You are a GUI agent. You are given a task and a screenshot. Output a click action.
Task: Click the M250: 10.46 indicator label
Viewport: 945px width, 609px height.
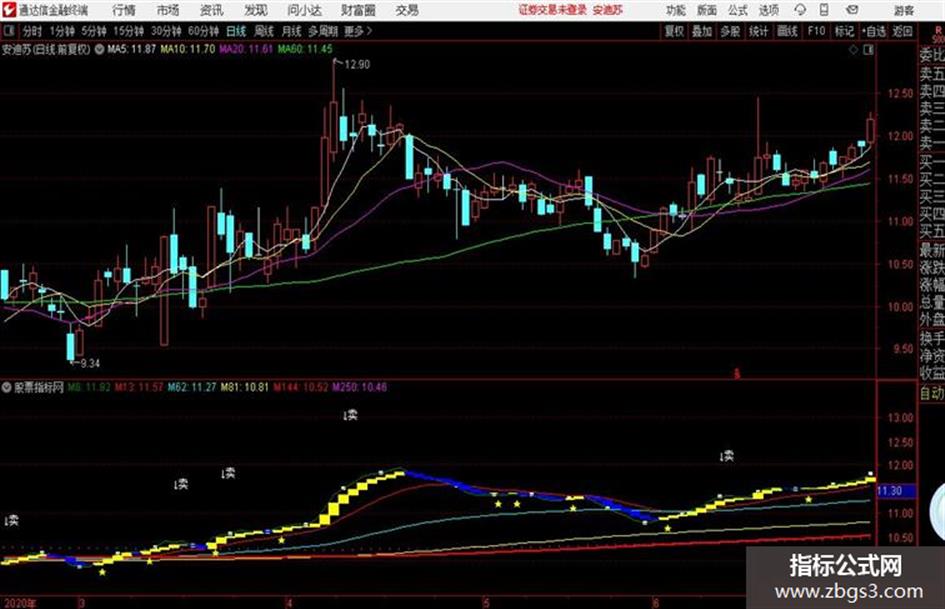pos(360,387)
